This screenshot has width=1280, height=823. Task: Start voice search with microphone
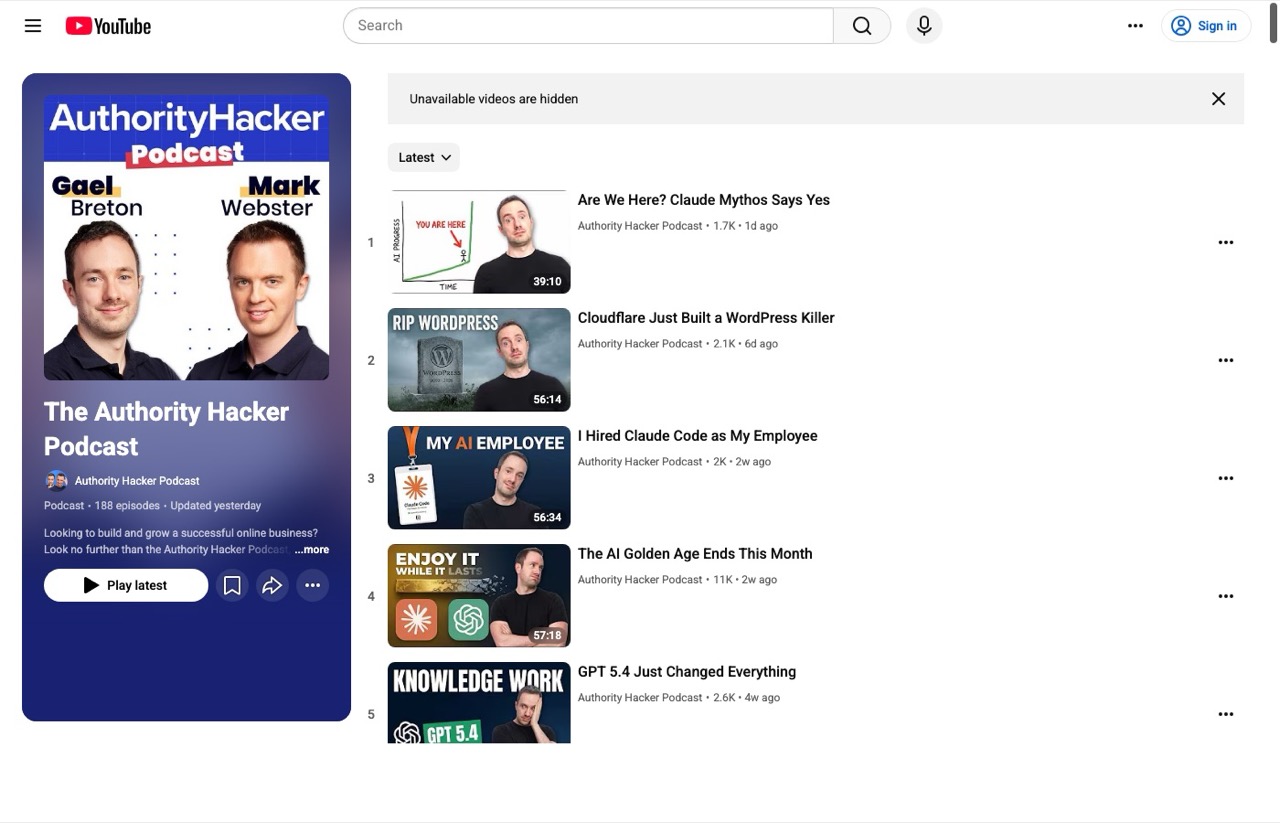click(924, 26)
